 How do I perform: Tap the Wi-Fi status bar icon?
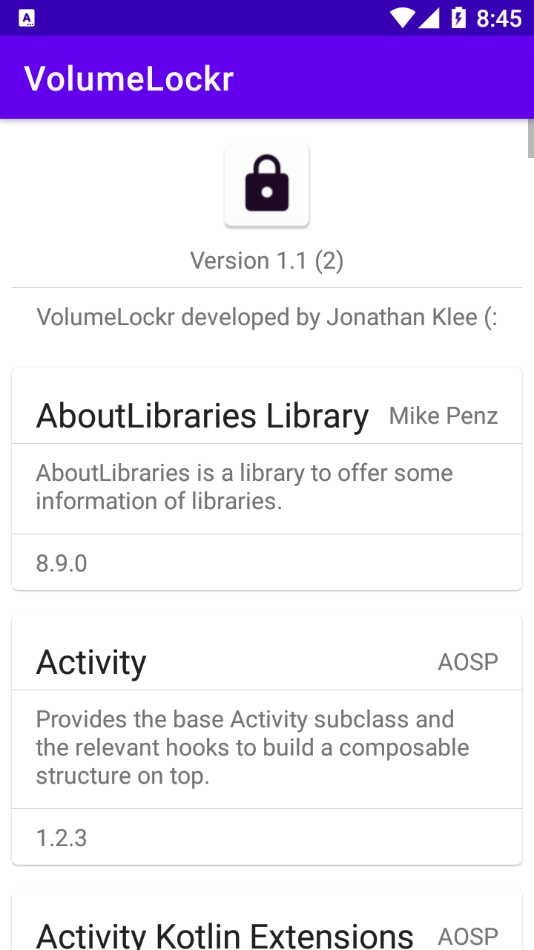tap(402, 18)
